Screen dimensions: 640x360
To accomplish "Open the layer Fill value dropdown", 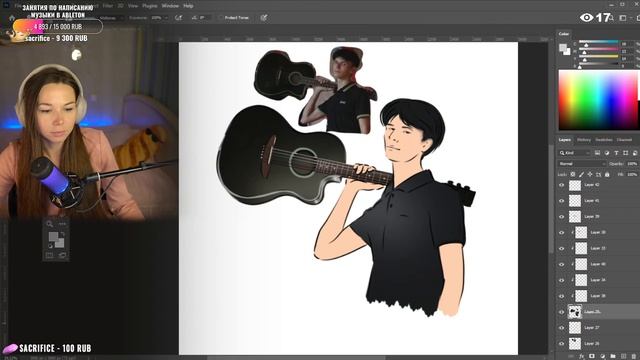I will pyautogui.click(x=632, y=174).
